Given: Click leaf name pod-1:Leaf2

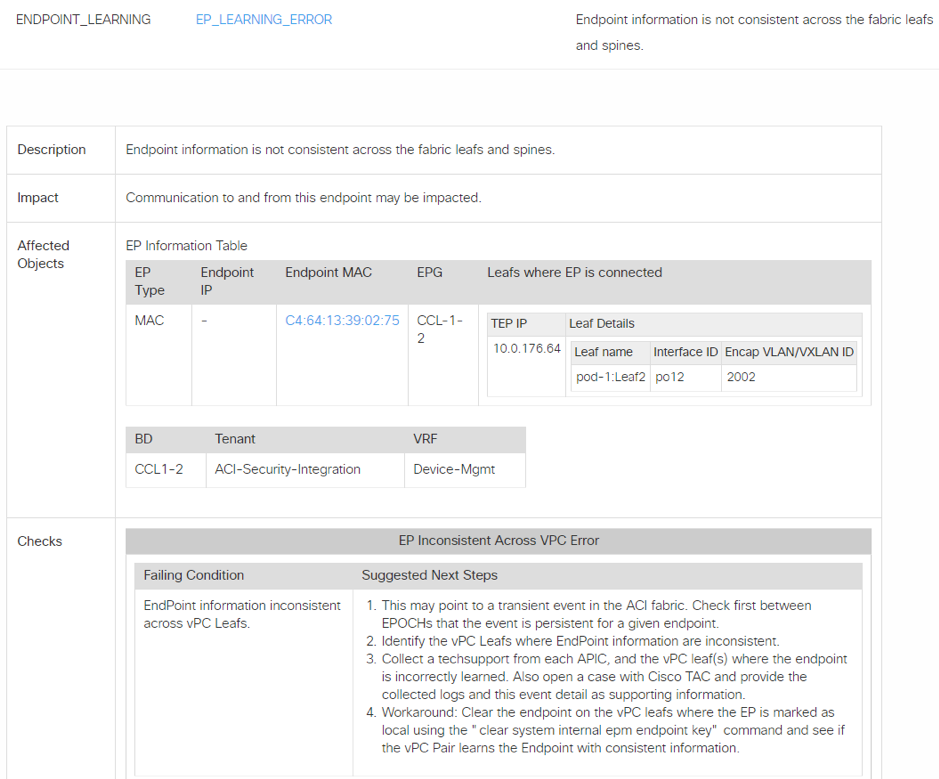Looking at the screenshot, I should pyautogui.click(x=609, y=377).
